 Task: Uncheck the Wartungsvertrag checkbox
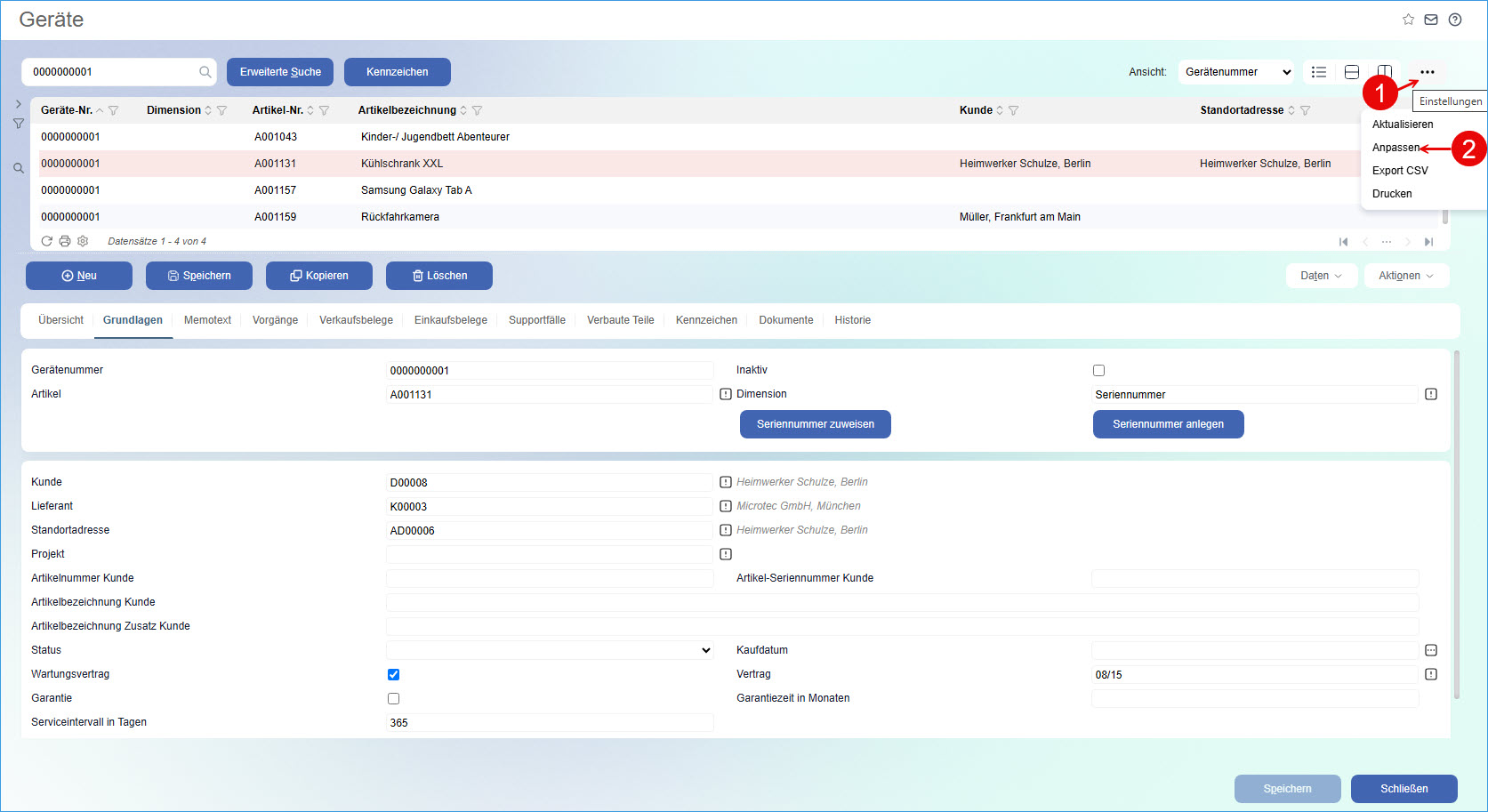(x=393, y=674)
